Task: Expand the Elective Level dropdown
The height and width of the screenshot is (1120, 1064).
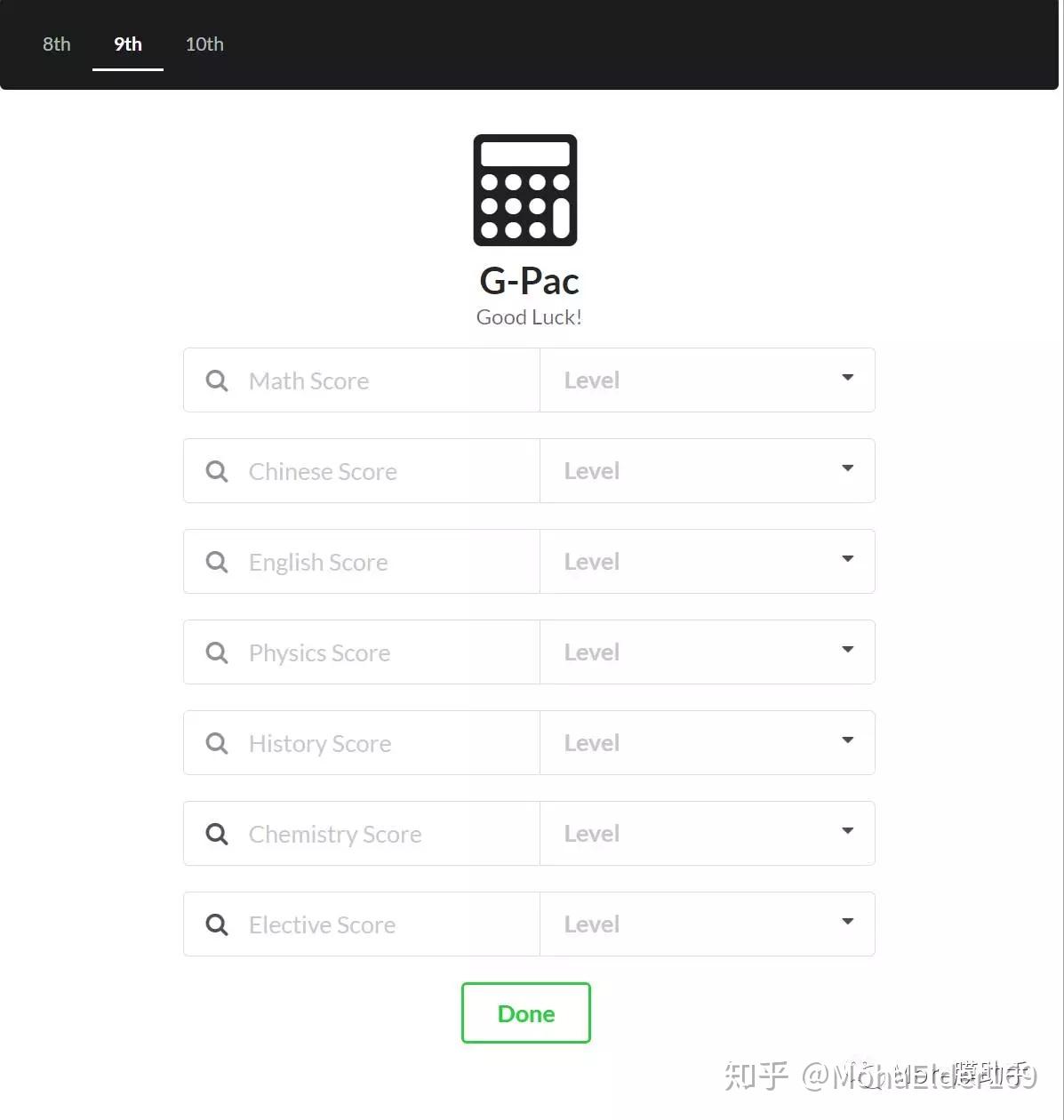Action: tap(708, 924)
